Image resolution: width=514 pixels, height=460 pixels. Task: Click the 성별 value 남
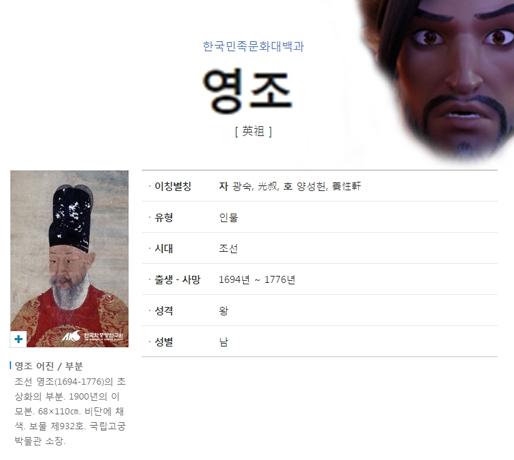pos(224,342)
